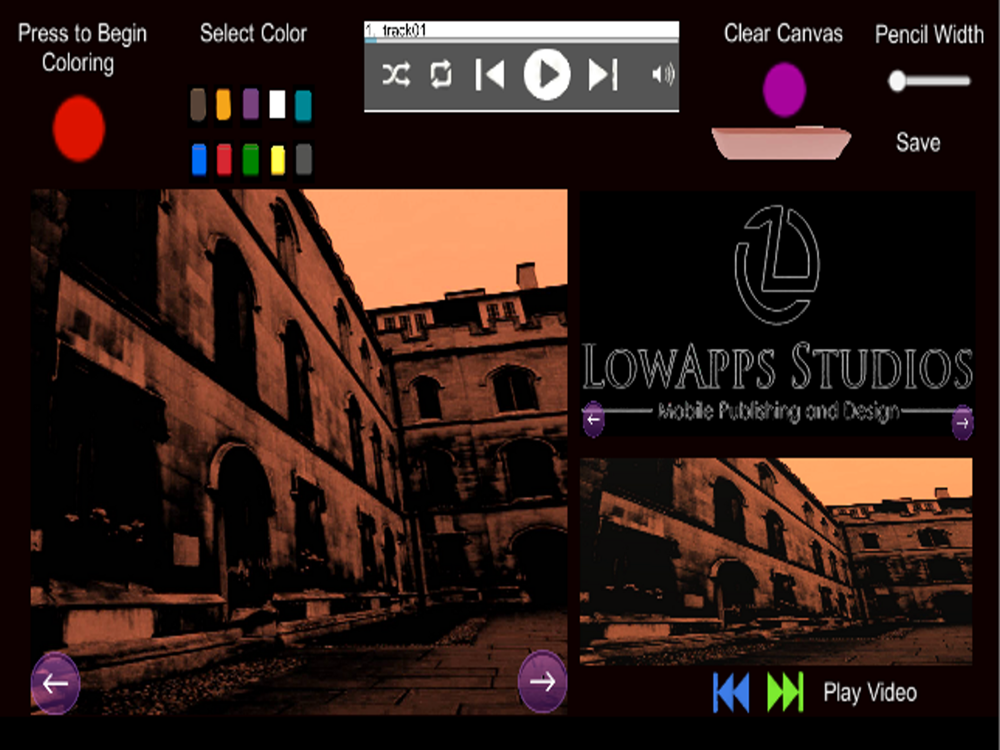
Task: Open the LowApps Studios logo banner
Action: 777,314
